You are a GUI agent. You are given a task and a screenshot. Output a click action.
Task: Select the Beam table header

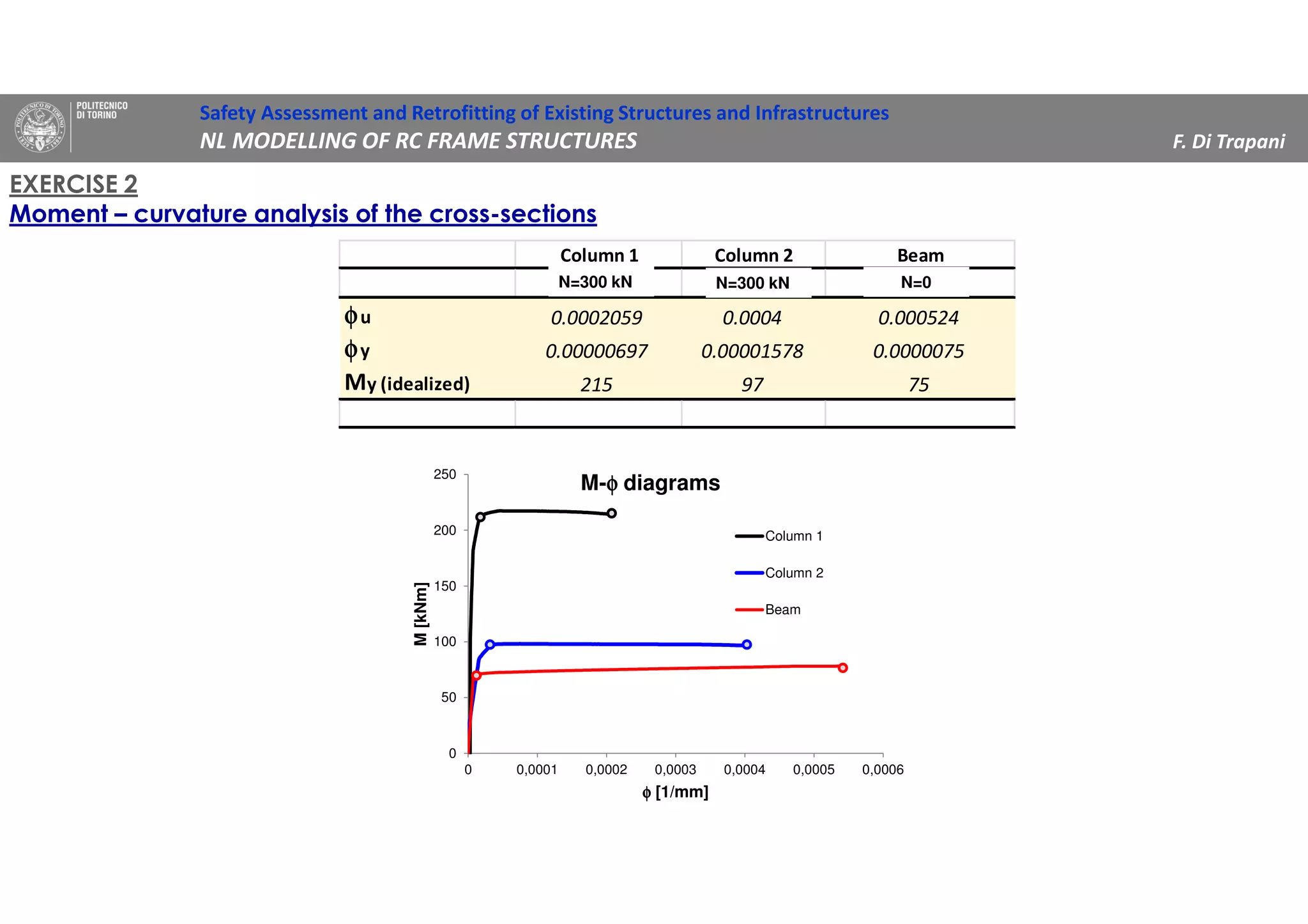tap(920, 255)
